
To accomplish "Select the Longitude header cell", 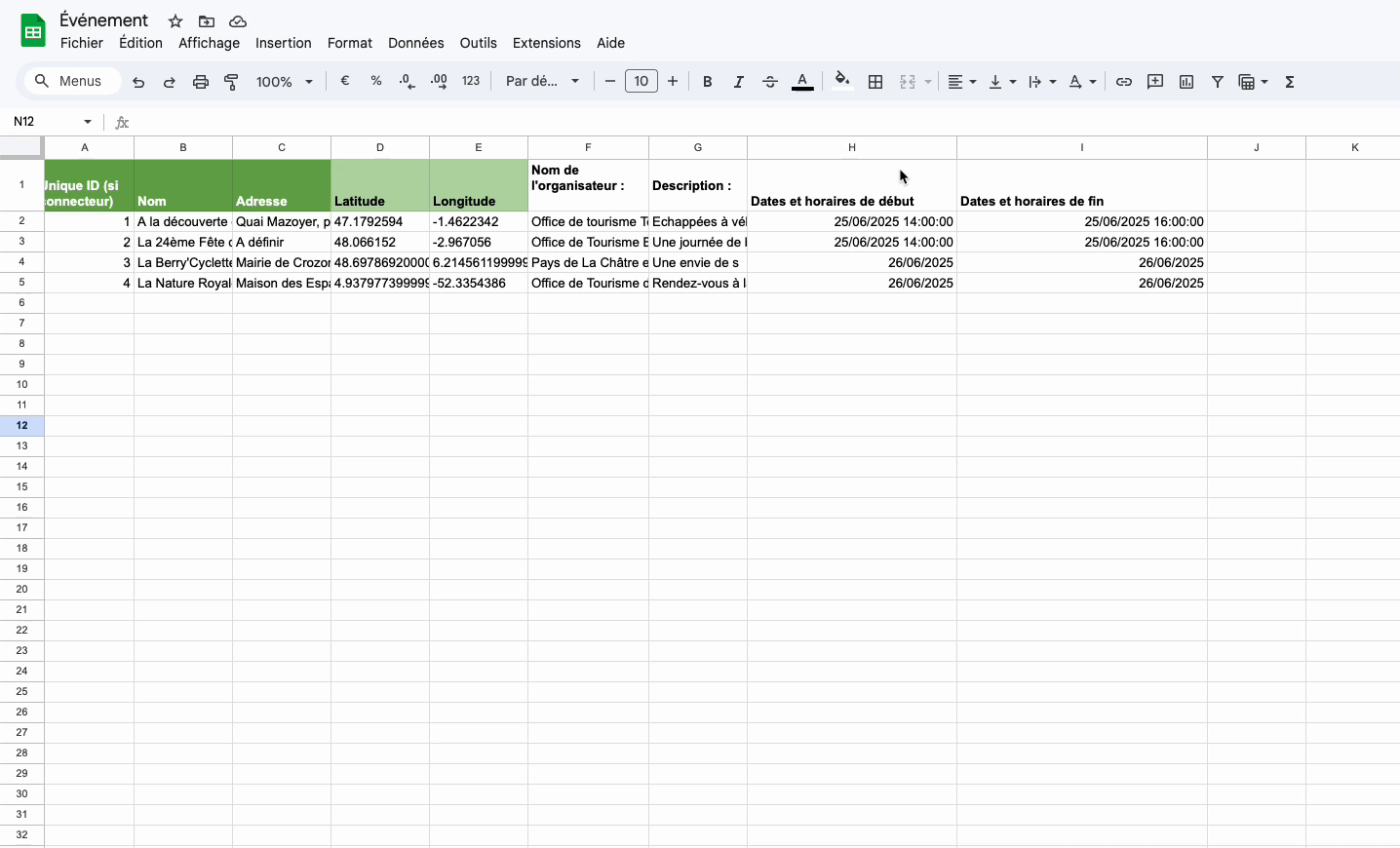I will tap(479, 185).
